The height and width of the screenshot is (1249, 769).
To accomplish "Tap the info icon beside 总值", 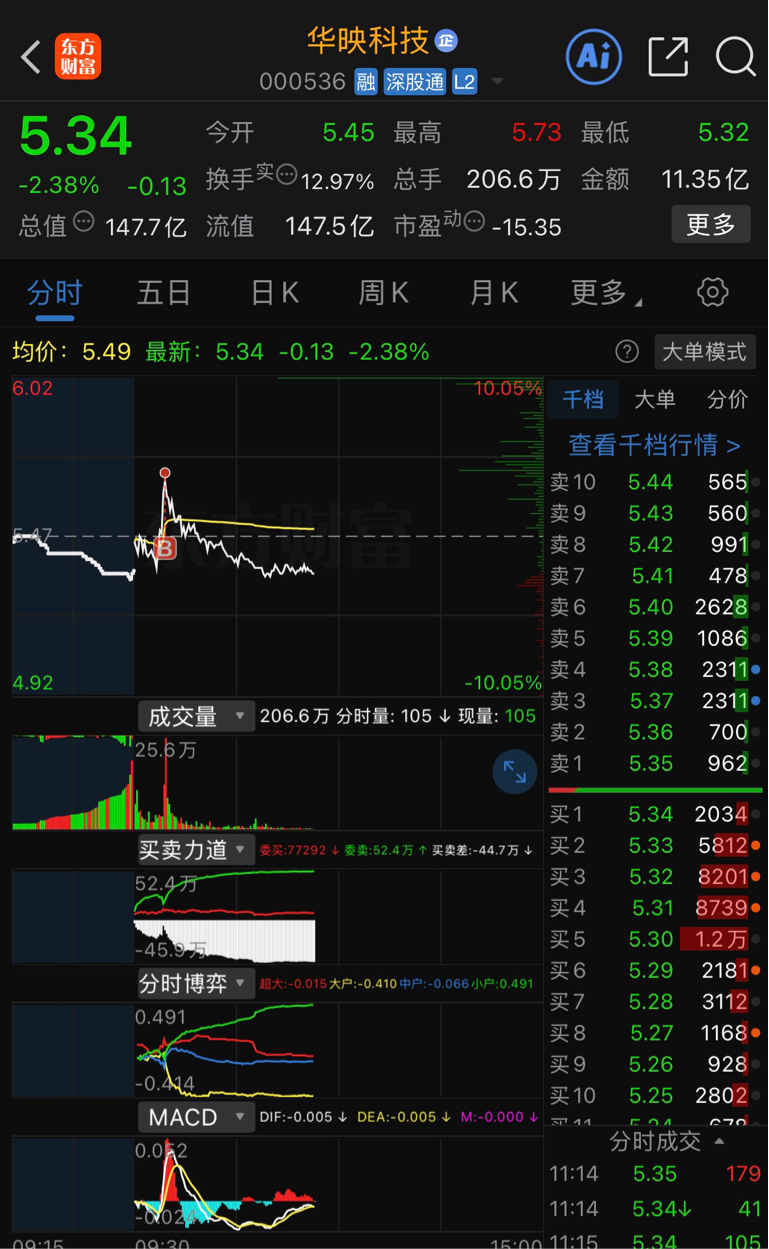I will [x=84, y=221].
